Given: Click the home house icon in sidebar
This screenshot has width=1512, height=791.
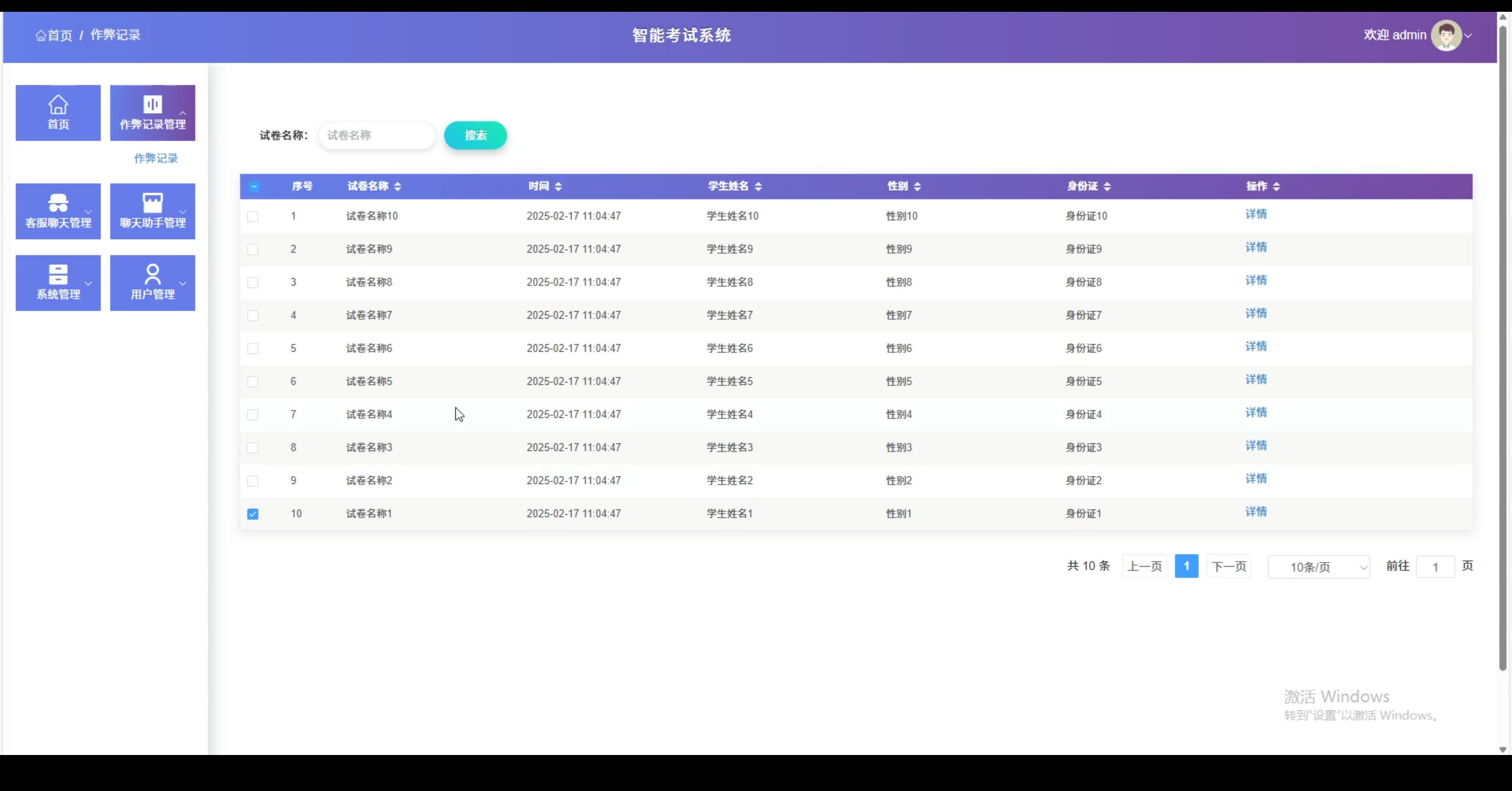Looking at the screenshot, I should [58, 104].
